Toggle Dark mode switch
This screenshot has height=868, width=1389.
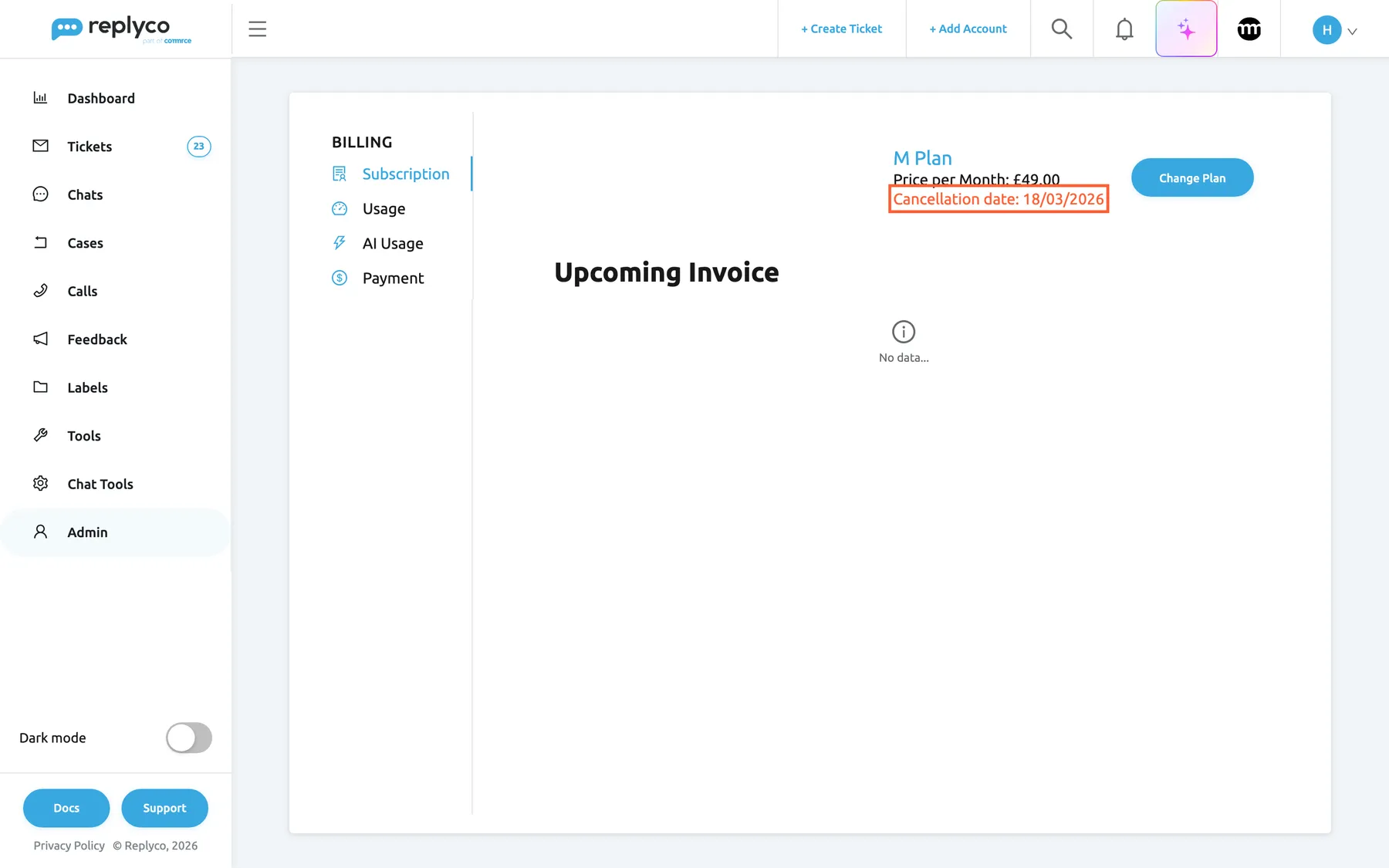(x=189, y=738)
